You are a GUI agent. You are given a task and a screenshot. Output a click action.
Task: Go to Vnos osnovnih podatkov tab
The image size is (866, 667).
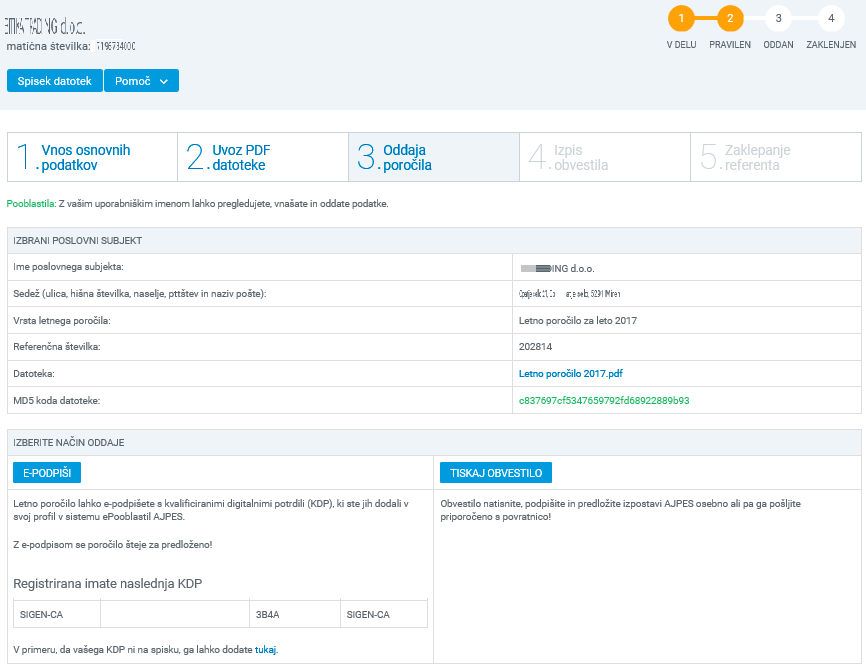pos(92,157)
